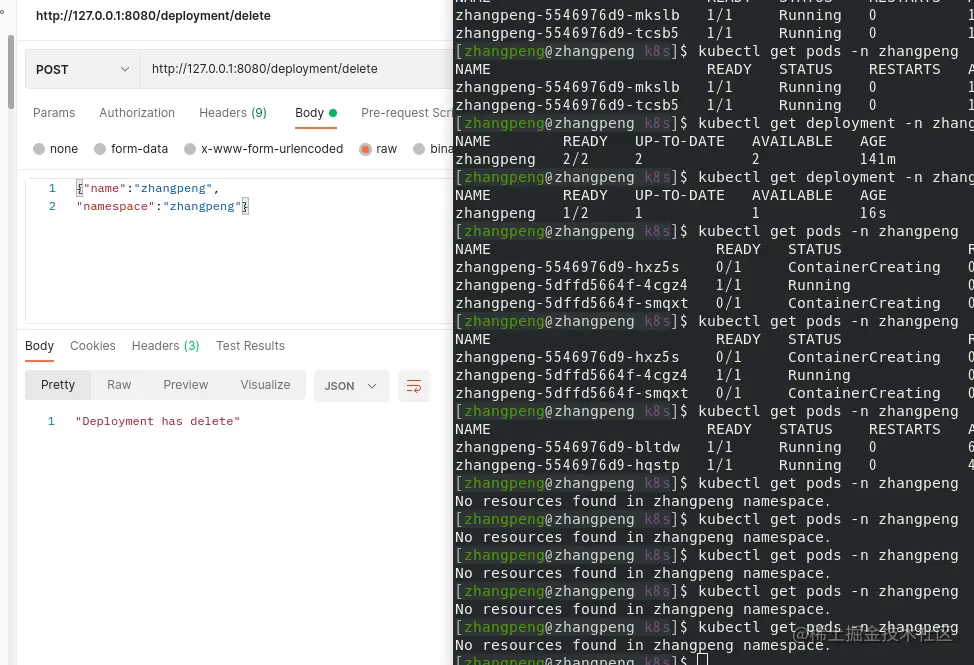Switch response view to Preview
Viewport: 974px width, 665px height.
pyautogui.click(x=186, y=385)
